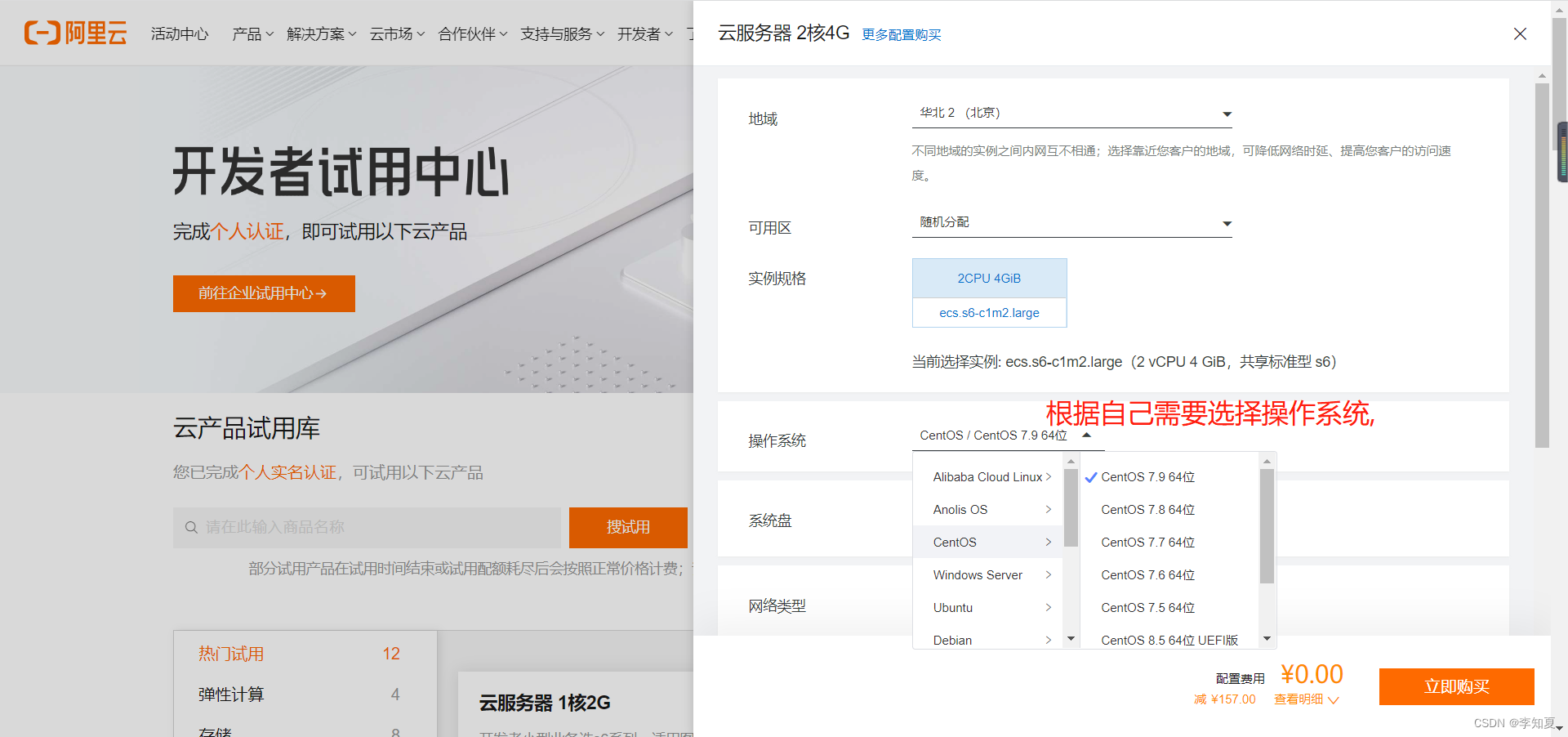Select CentOS 8.5 64位 UEFI版
Viewport: 1568px width, 737px height.
tap(1169, 641)
